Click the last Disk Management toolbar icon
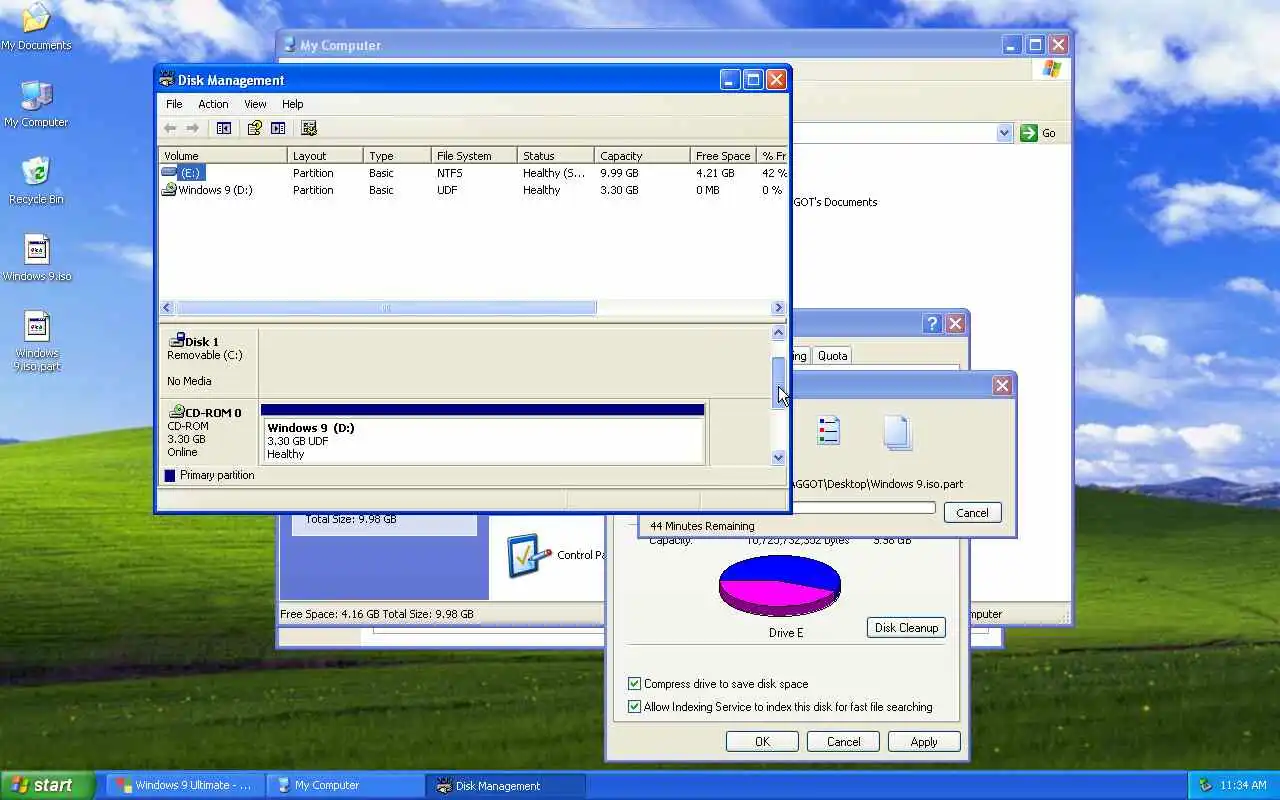The width and height of the screenshot is (1280, 800). point(309,128)
